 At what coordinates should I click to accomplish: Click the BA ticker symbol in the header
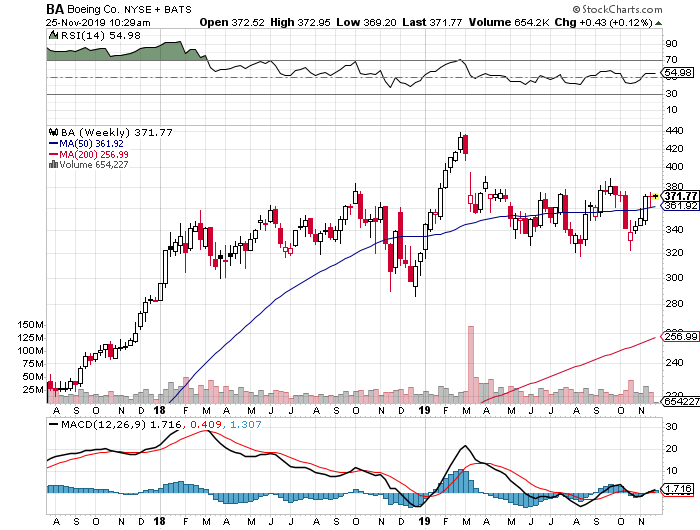55,9
